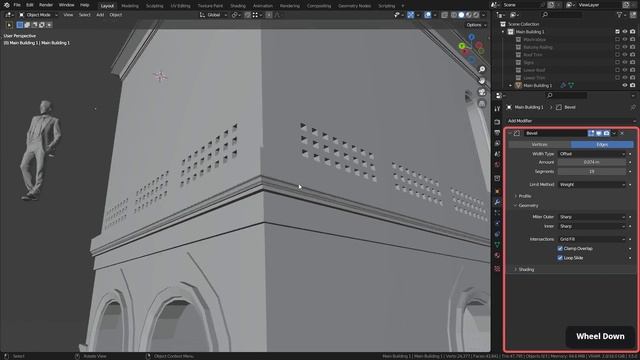Toggle X-ray display in viewport header

[444, 15]
